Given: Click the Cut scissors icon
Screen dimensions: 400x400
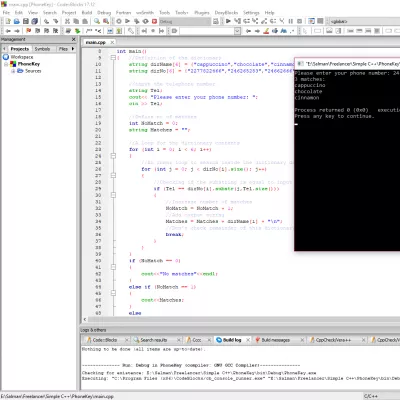Looking at the screenshot, I should point(67,21).
